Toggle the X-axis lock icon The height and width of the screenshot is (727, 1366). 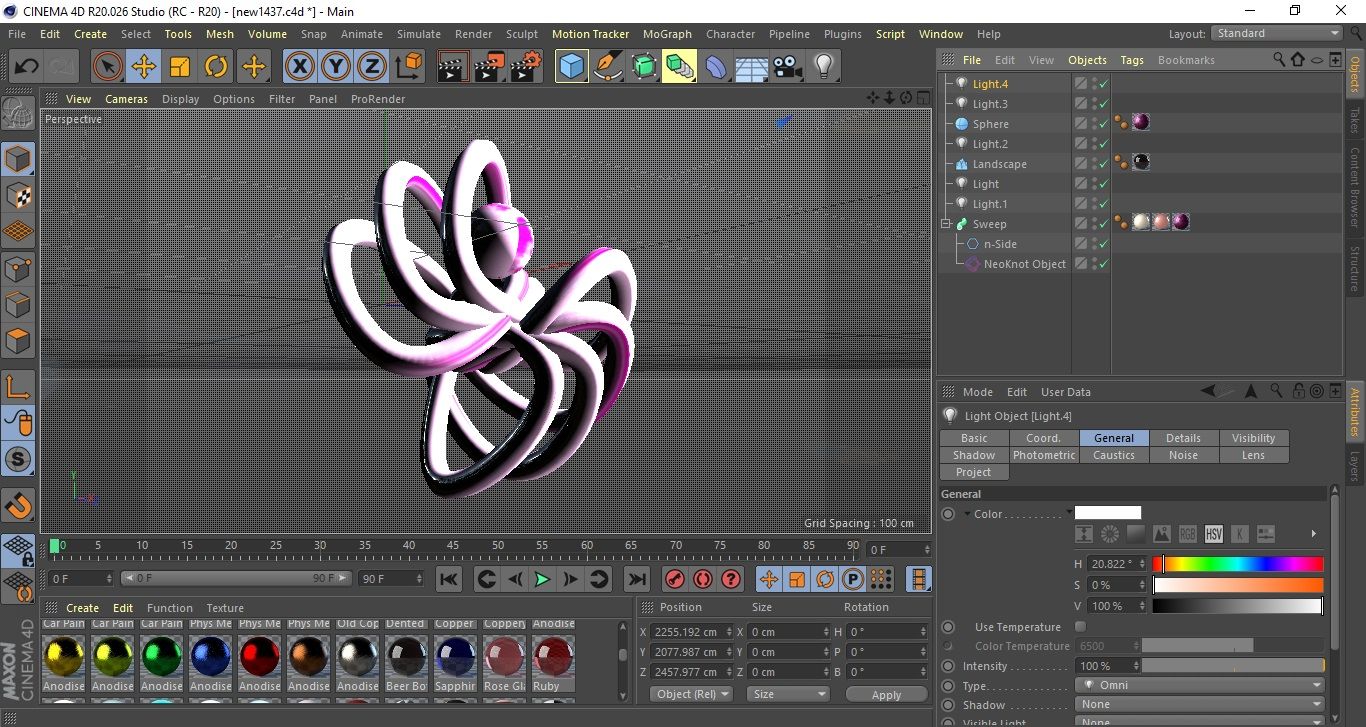[299, 67]
